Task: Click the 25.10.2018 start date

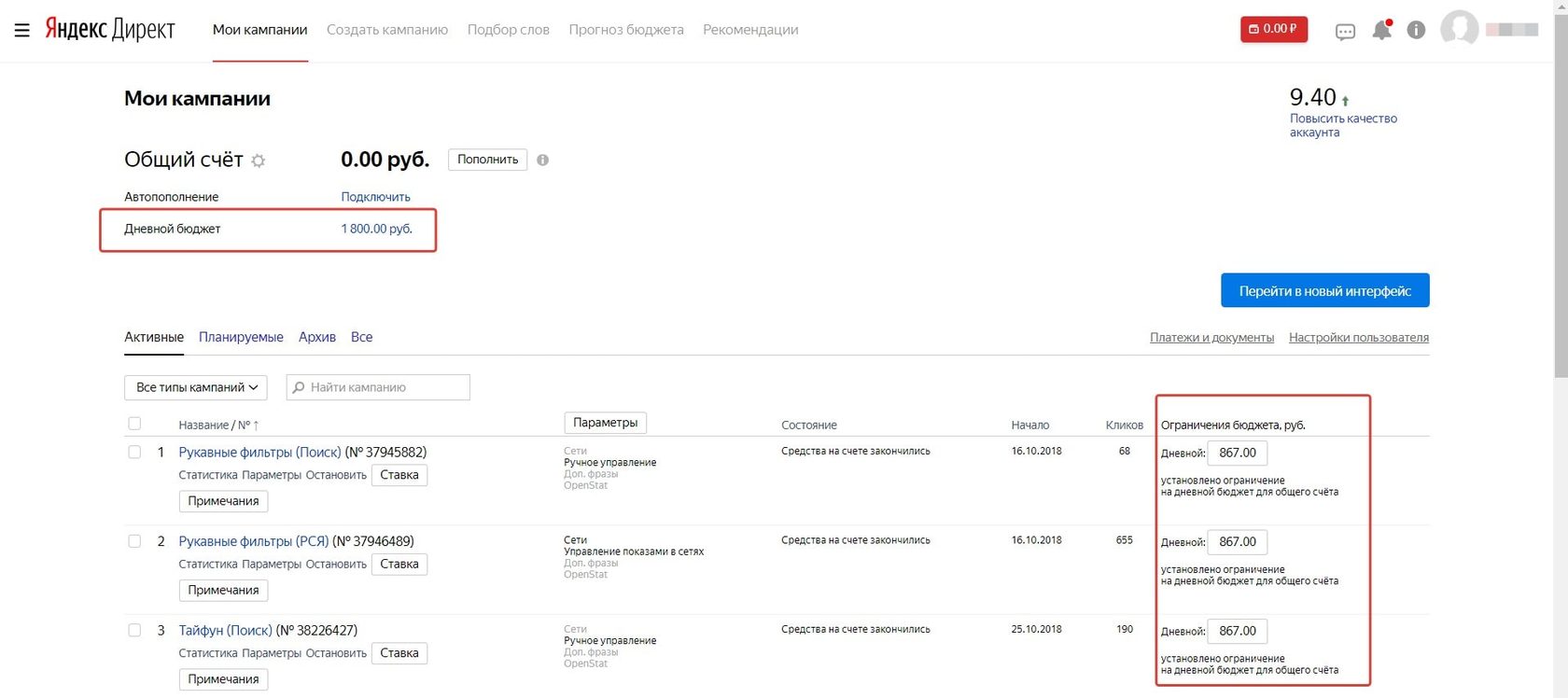Action: [x=1036, y=629]
